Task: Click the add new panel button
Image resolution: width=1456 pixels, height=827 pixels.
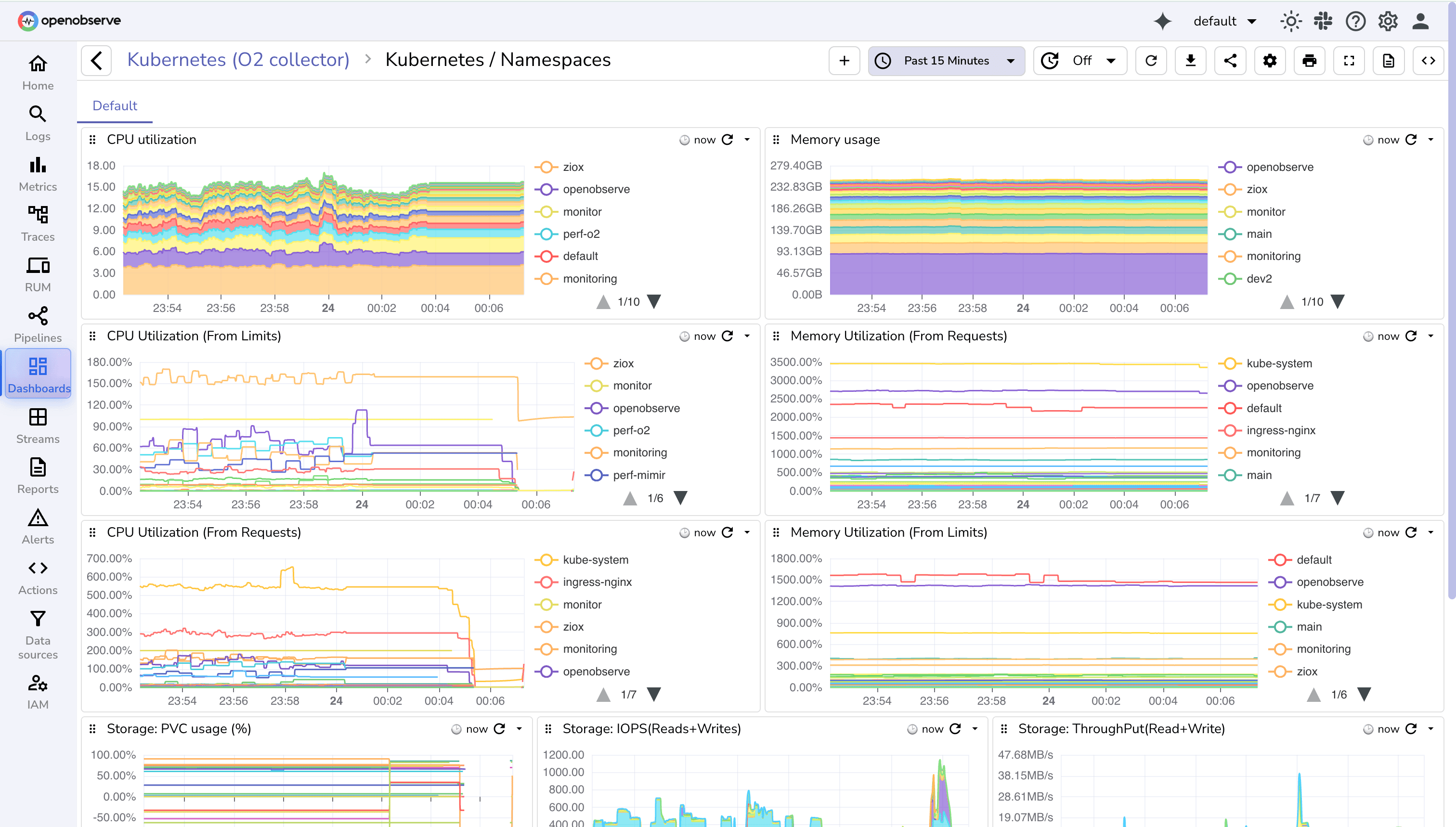Action: click(844, 60)
